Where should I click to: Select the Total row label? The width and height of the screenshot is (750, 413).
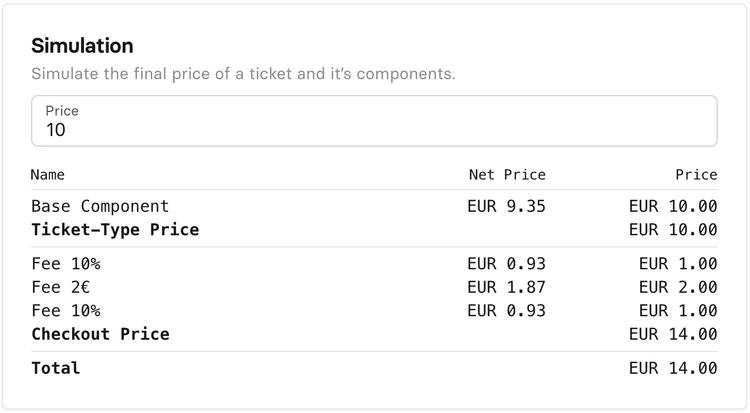tap(56, 368)
